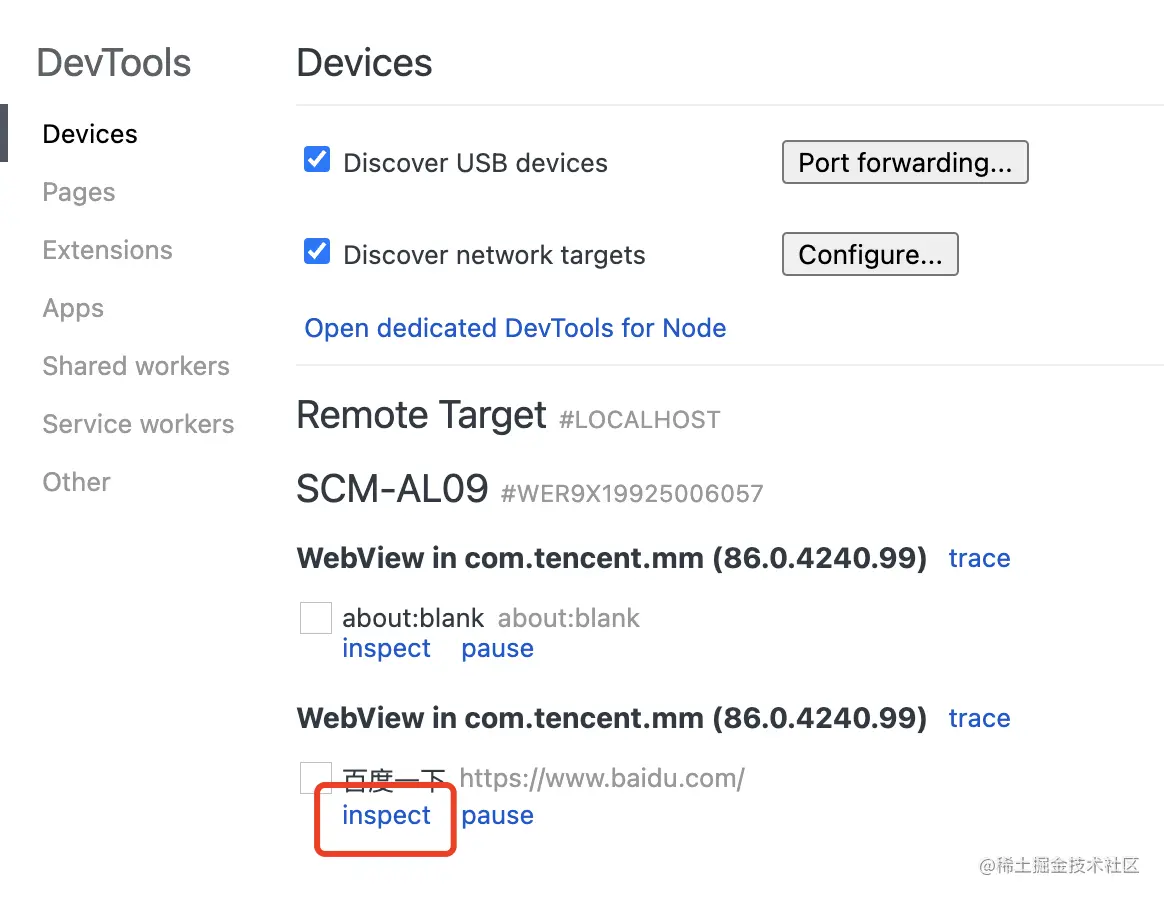Click the baidu.com page favicon box

[x=316, y=777]
